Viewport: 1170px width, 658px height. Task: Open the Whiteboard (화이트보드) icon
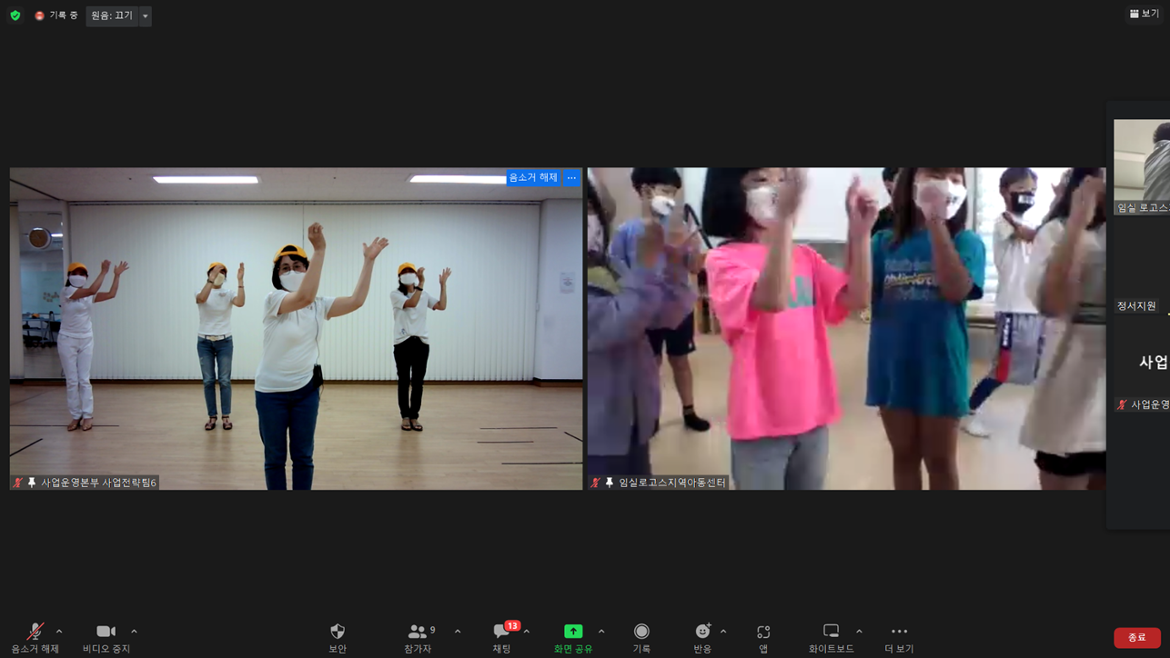tap(830, 632)
